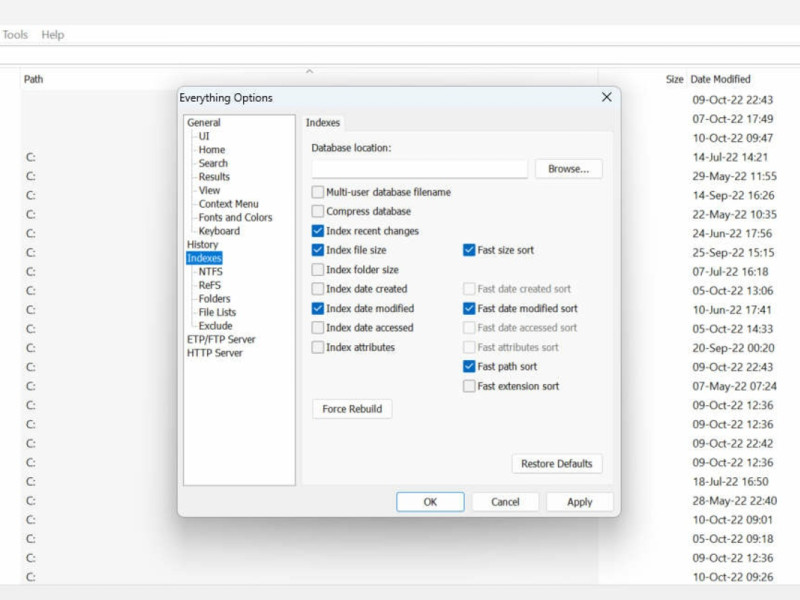
Task: Open ReFS index settings
Action: click(x=209, y=285)
